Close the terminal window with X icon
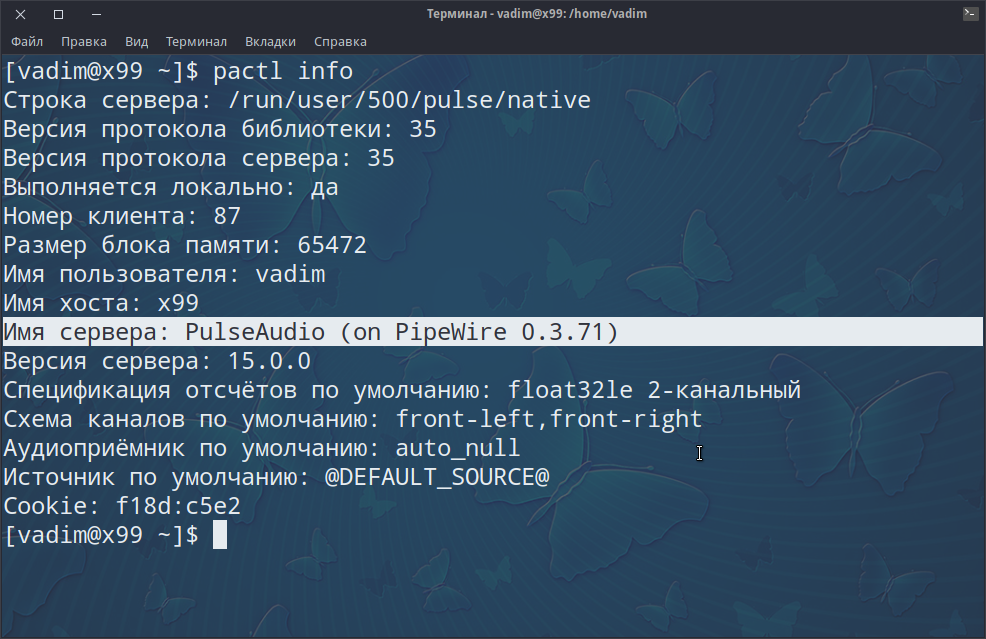986x639 pixels. point(20,14)
